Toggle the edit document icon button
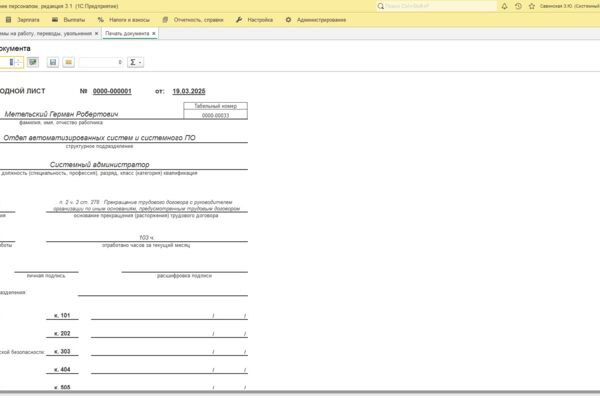This screenshot has width=600, height=400. pos(33,62)
